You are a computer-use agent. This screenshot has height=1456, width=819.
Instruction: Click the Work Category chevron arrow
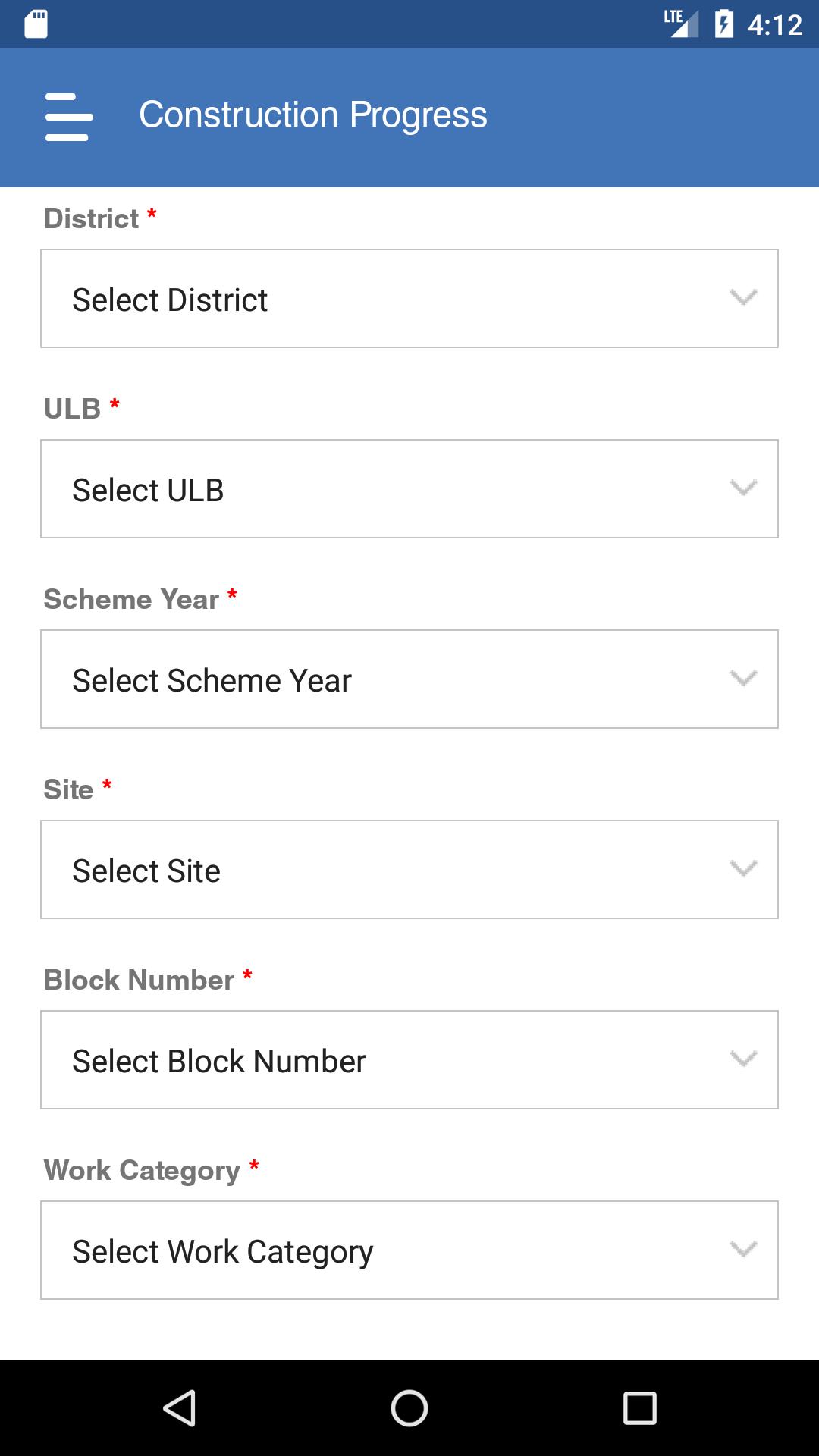click(x=742, y=1250)
